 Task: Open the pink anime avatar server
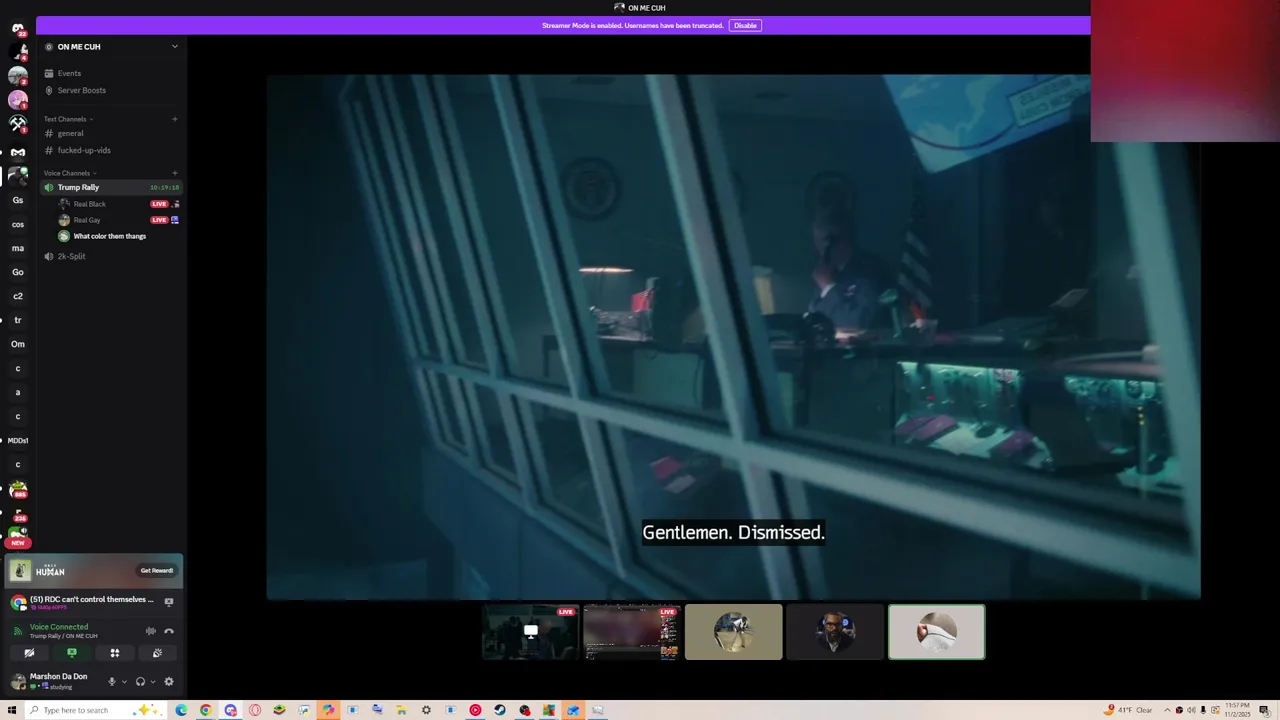(18, 99)
